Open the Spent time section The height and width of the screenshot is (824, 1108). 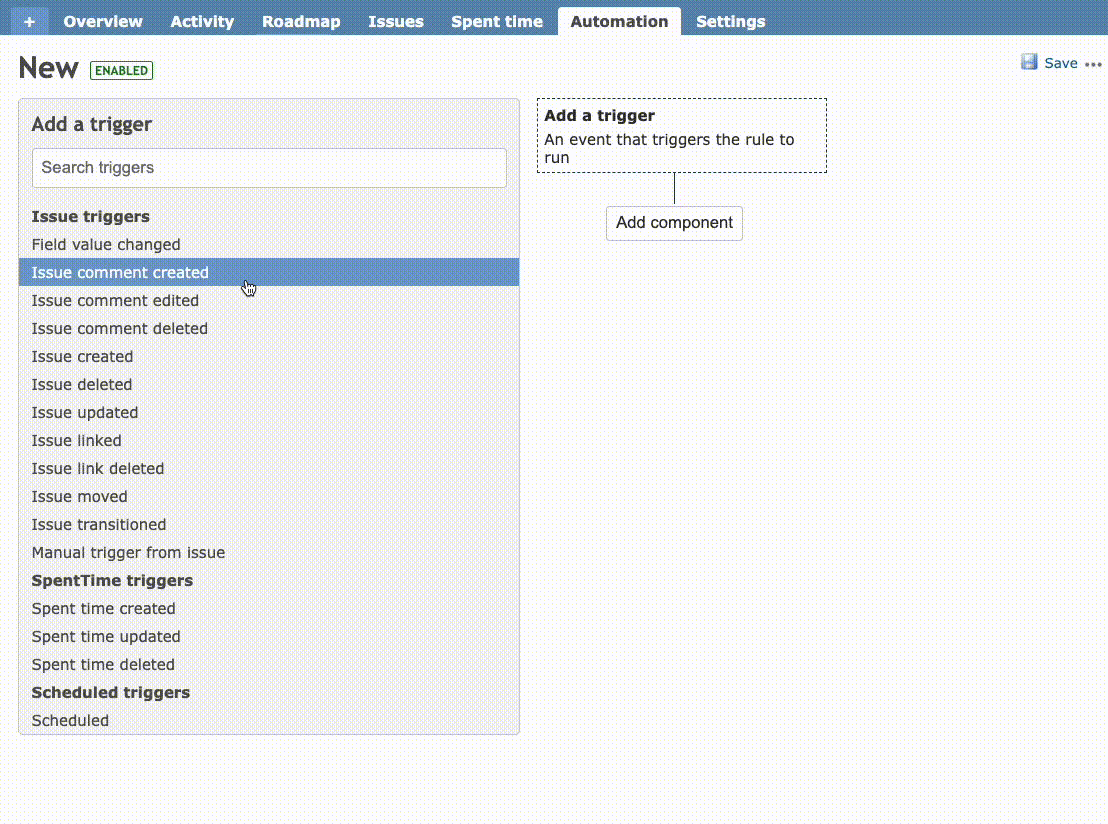496,21
